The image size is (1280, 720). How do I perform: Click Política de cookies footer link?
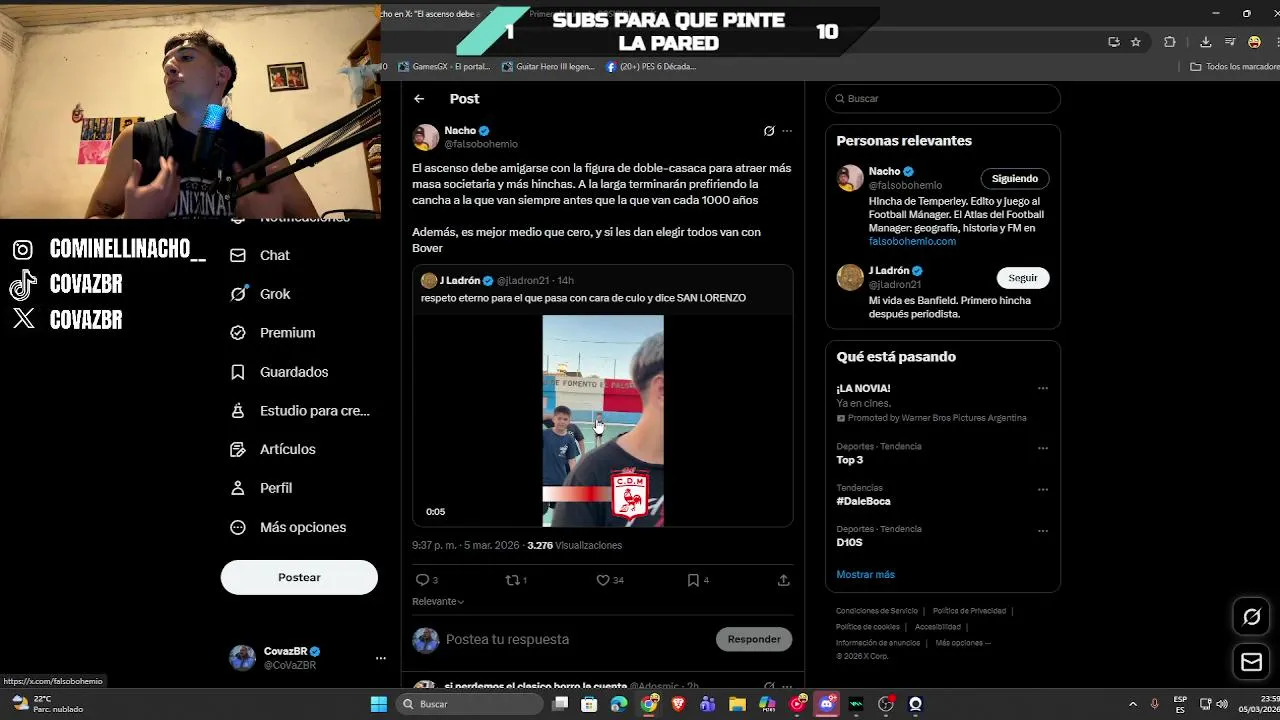(x=868, y=627)
